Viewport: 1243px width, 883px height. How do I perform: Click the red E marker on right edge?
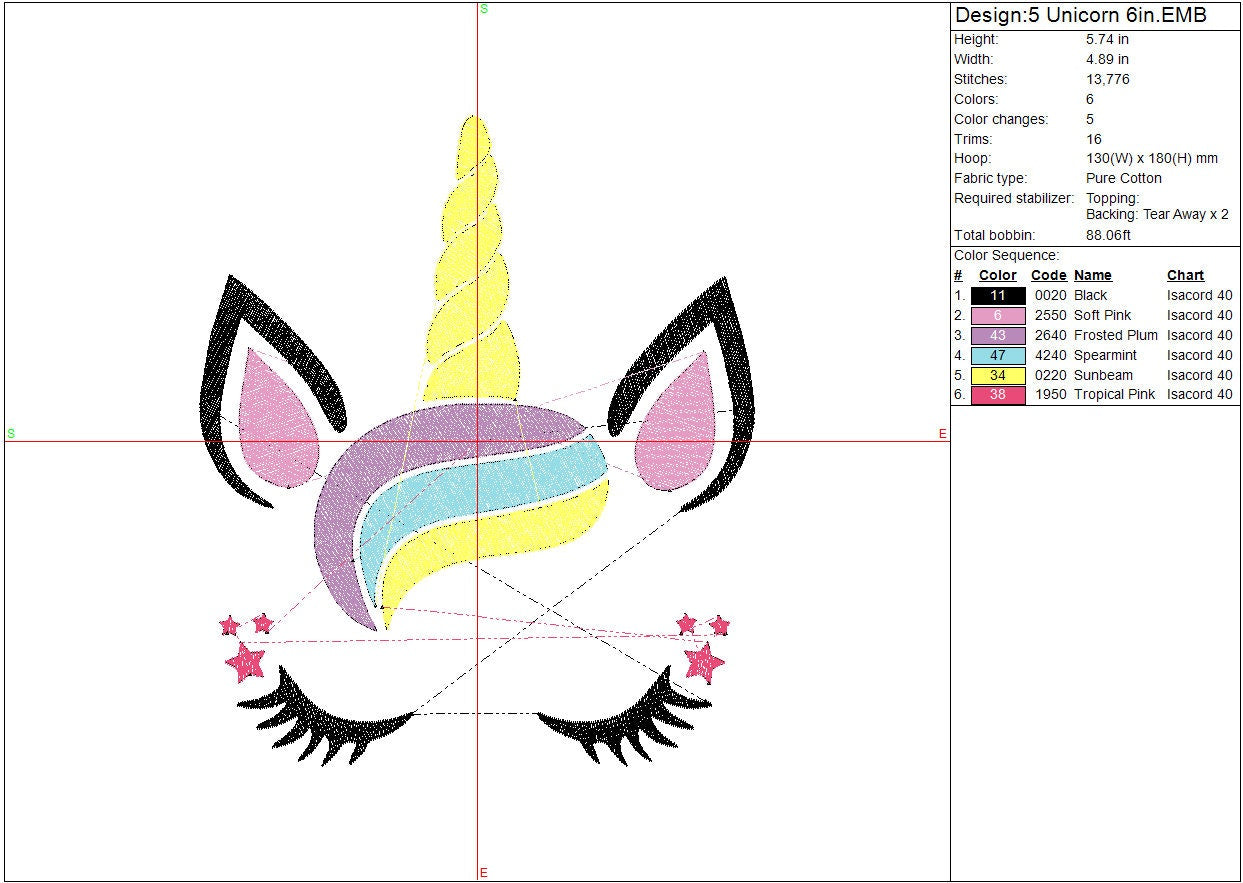point(942,433)
